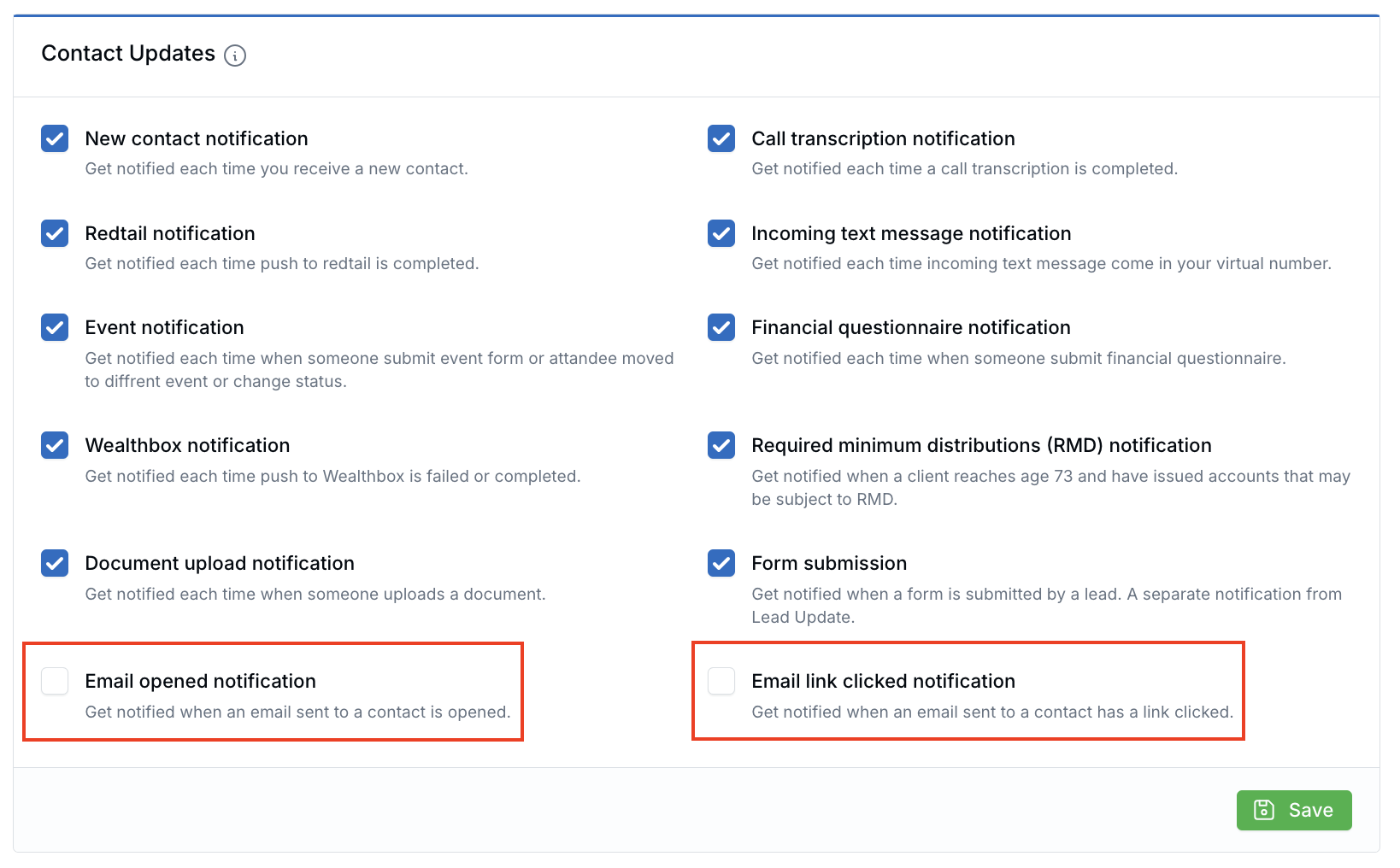
Task: Click the Form submission label text
Action: [x=829, y=563]
